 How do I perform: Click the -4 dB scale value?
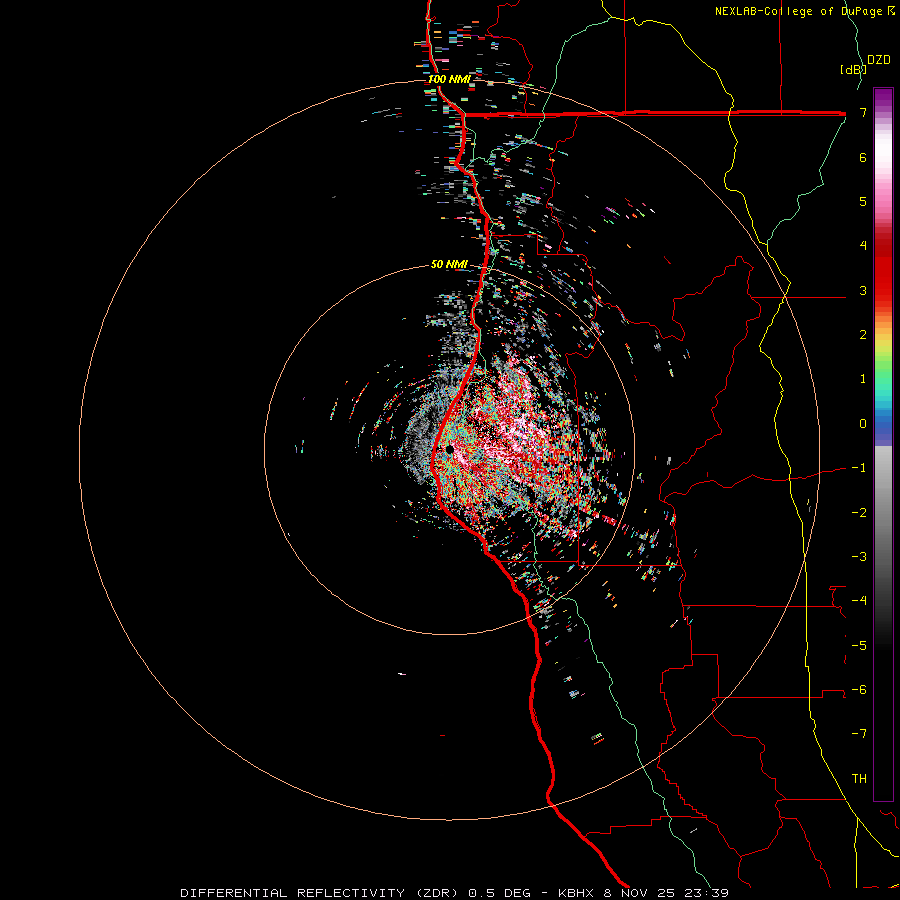[x=859, y=601]
